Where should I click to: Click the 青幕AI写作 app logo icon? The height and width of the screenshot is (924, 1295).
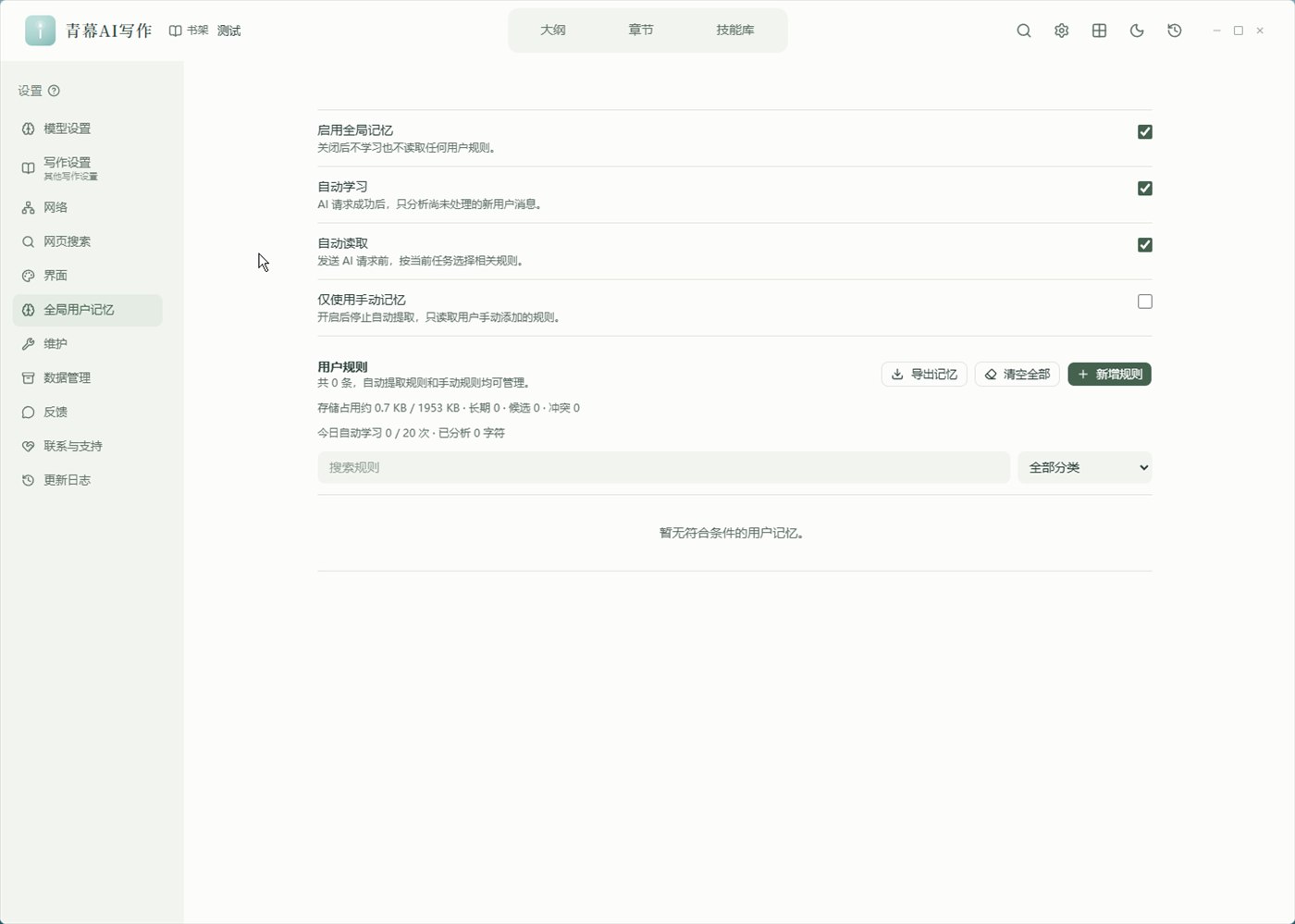[x=40, y=31]
